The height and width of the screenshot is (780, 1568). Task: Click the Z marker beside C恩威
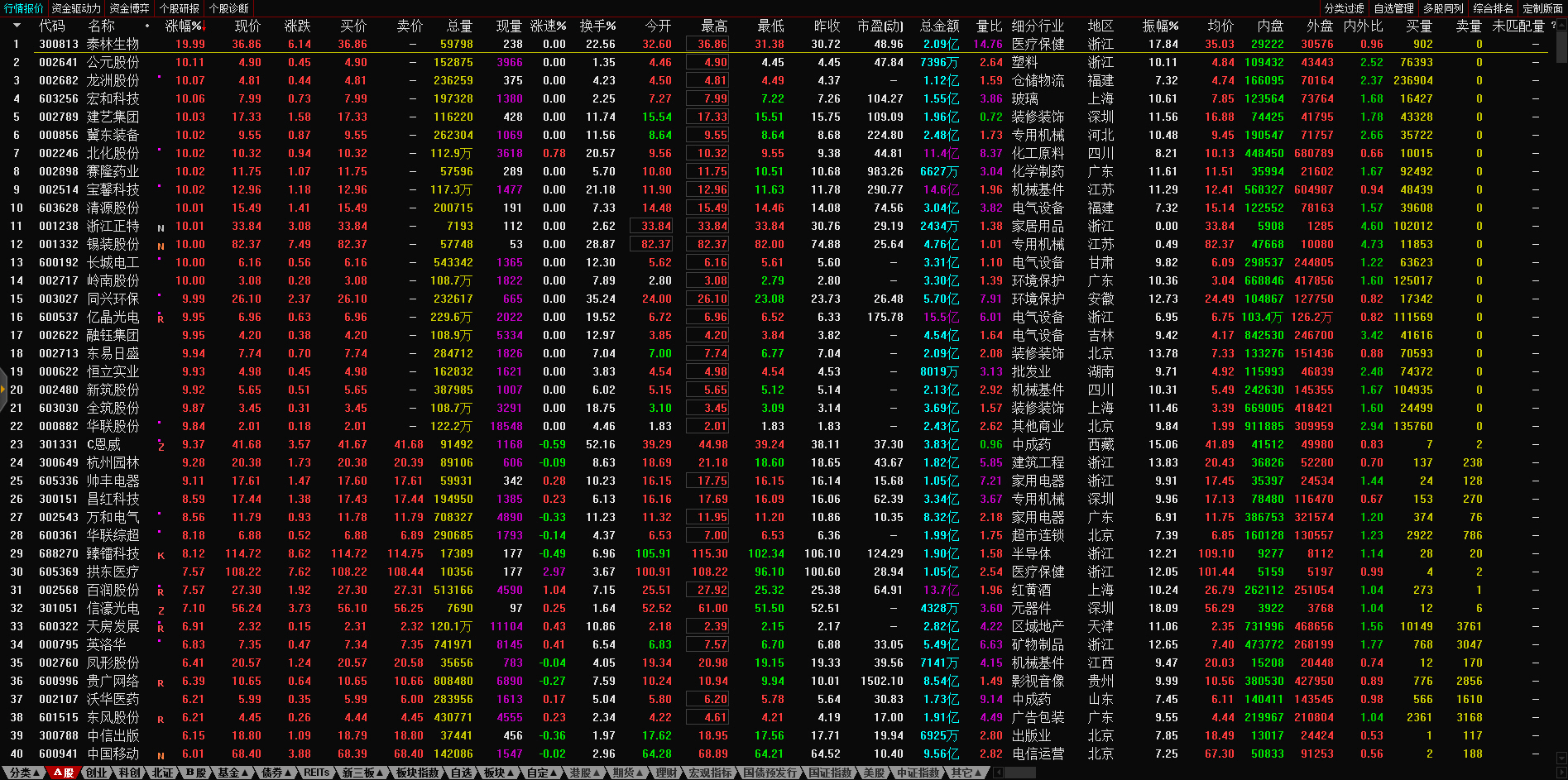tap(161, 446)
